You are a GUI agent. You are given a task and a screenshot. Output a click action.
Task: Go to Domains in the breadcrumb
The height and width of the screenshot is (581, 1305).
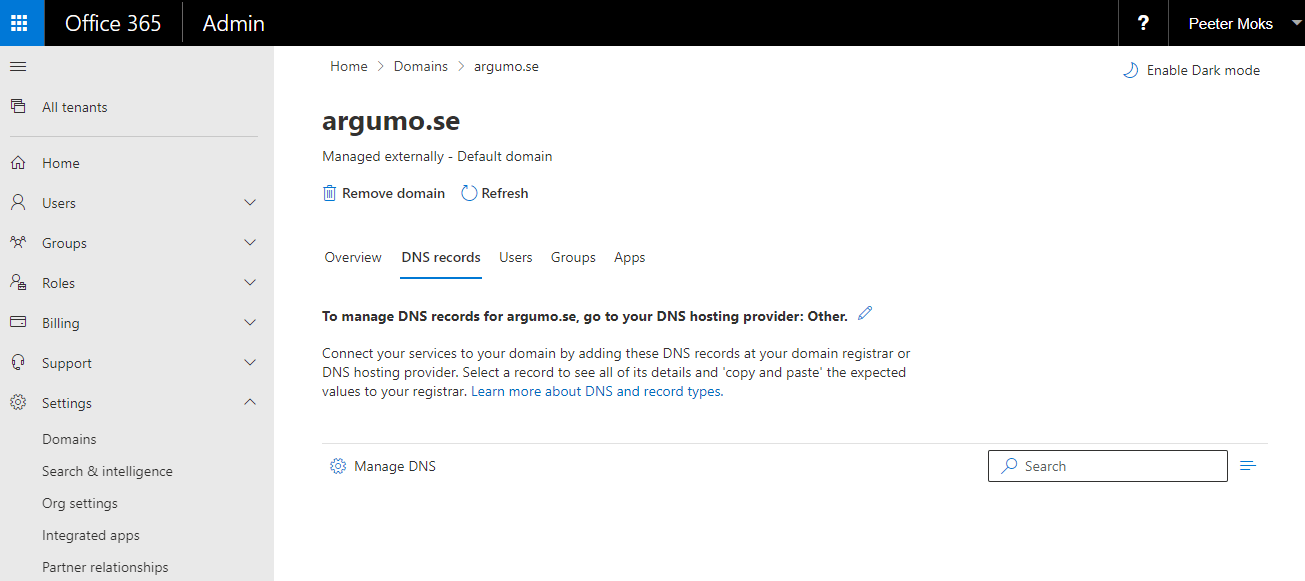click(x=421, y=66)
